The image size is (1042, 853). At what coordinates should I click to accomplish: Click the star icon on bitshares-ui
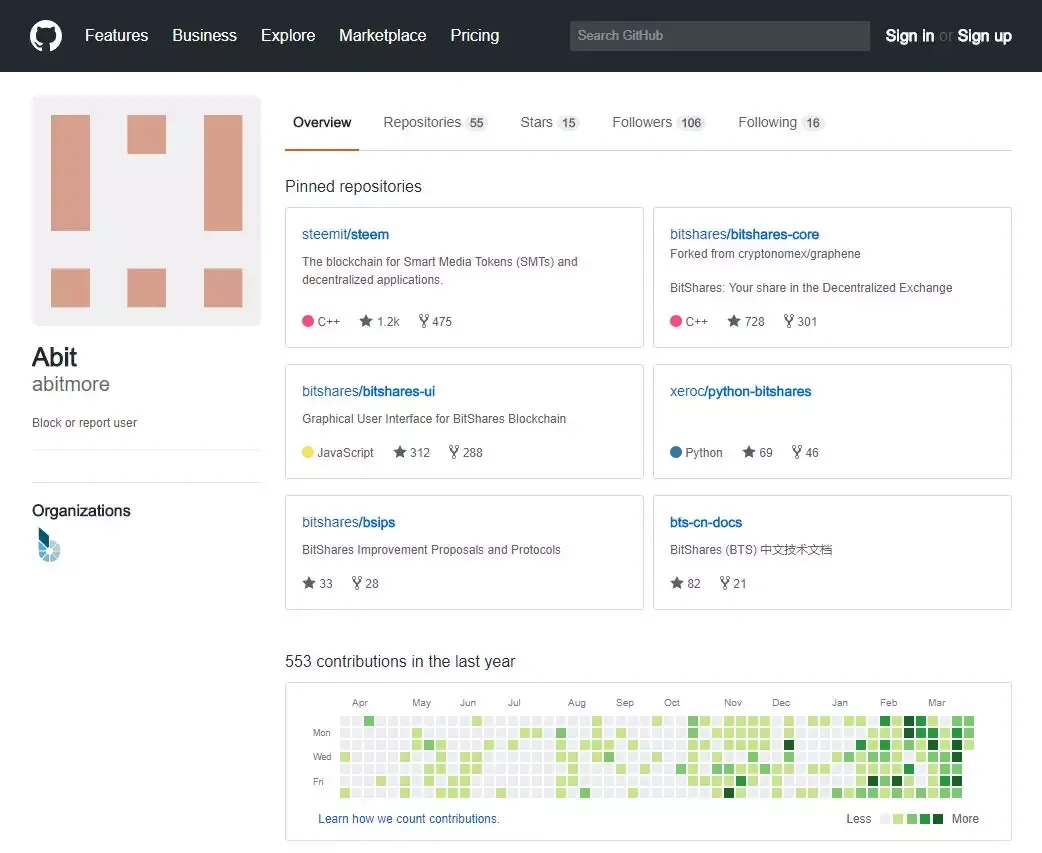pos(399,452)
